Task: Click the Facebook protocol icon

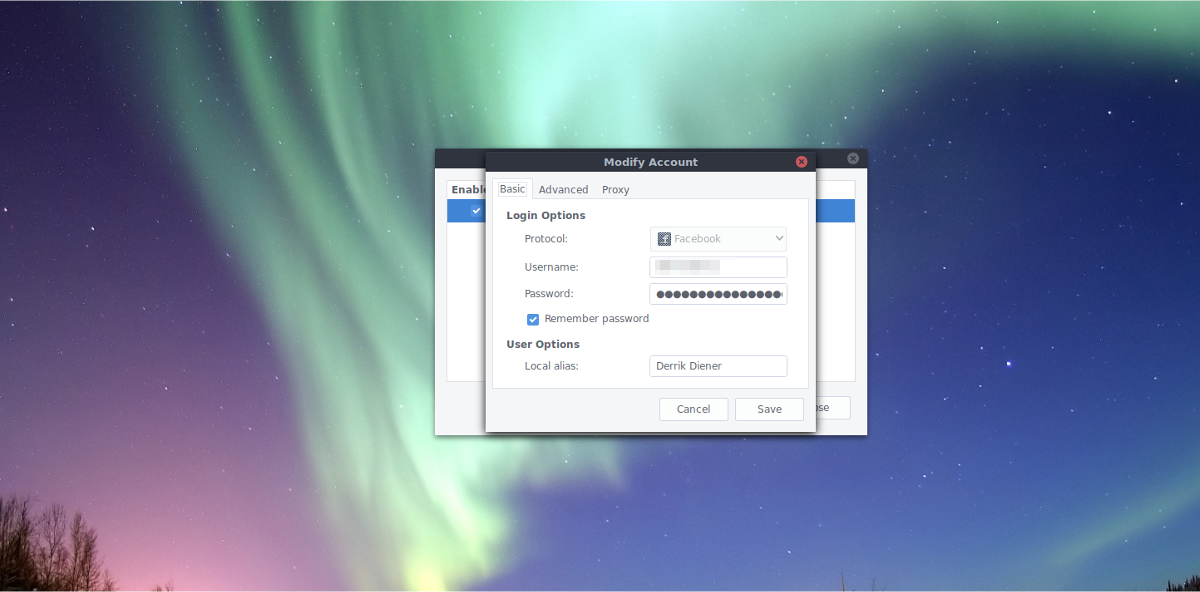Action: pos(662,238)
